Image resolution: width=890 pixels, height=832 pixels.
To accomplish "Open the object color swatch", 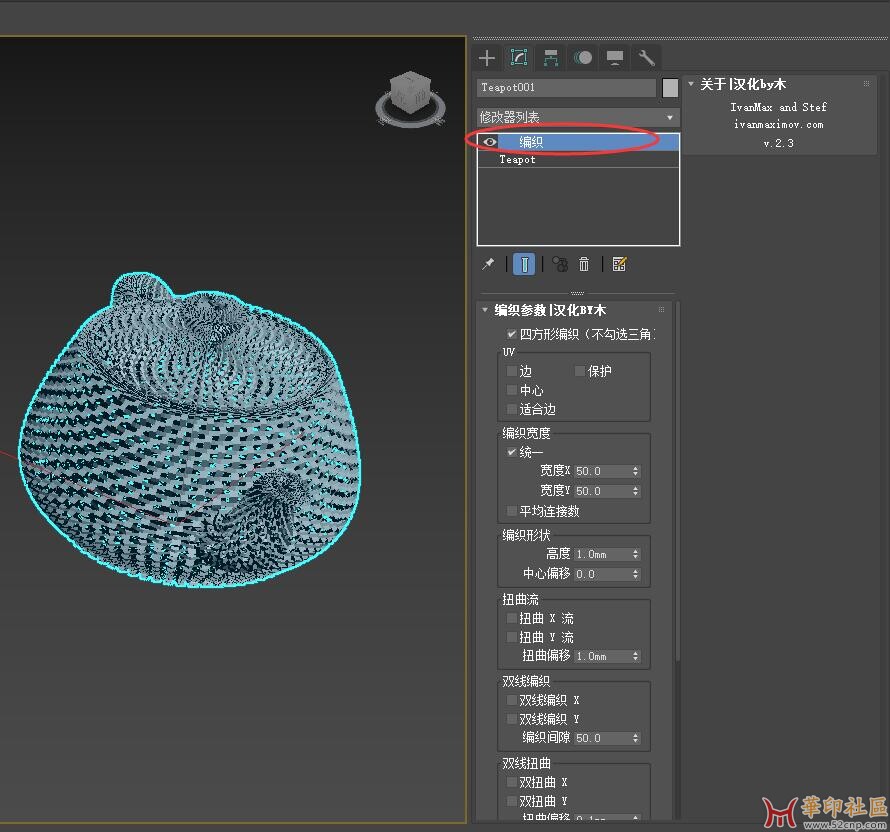I will point(670,88).
